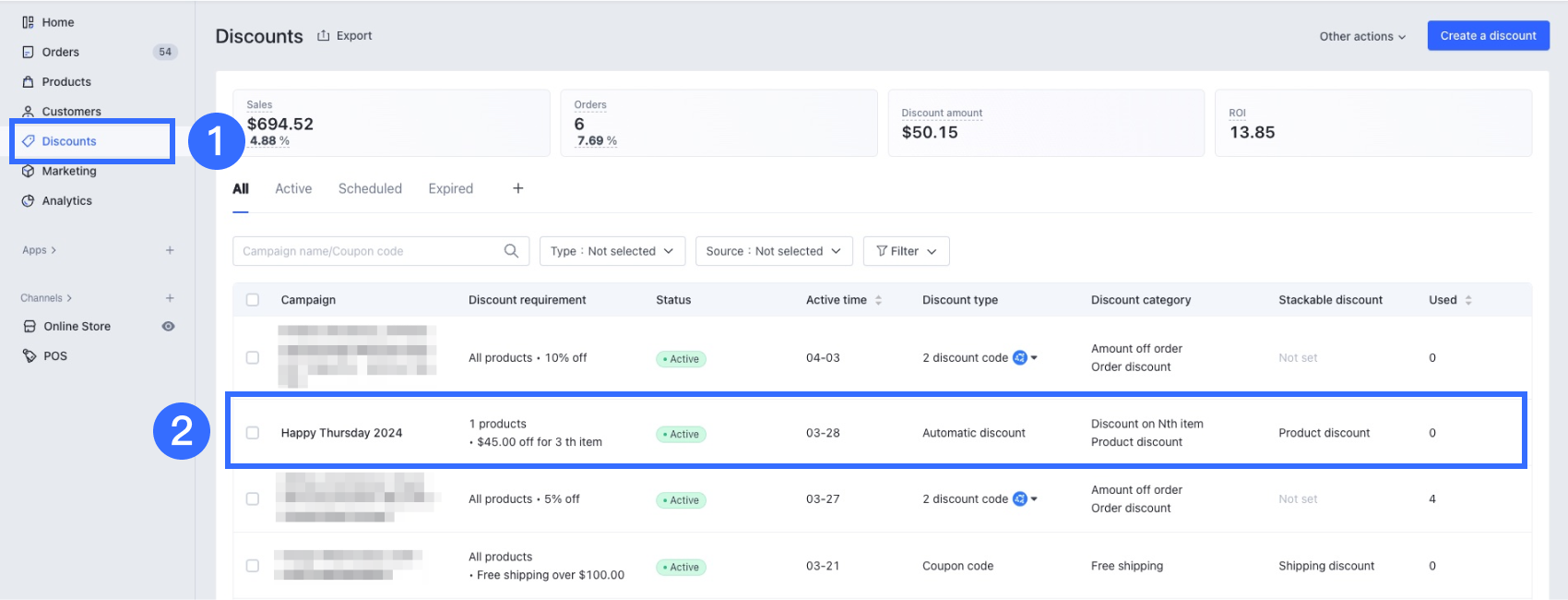Click Active status of Happy Thursday row

(x=681, y=434)
